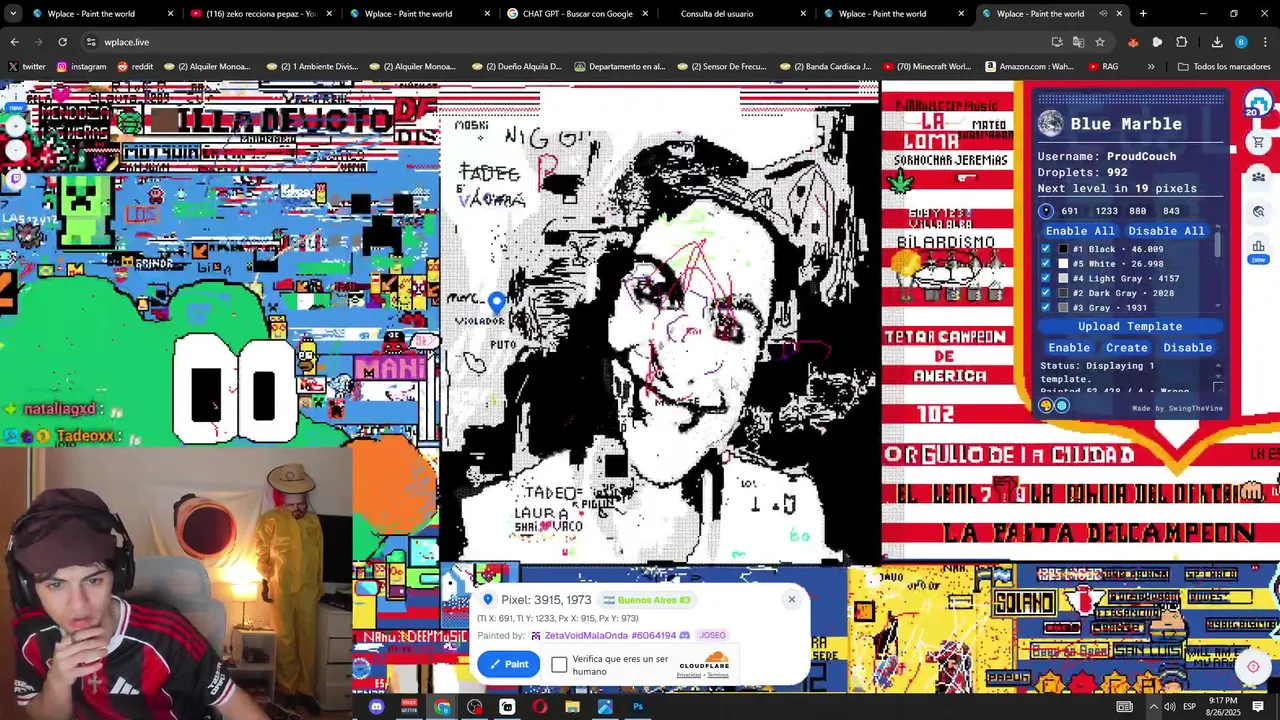Toggle the #5 White color checkbox
This screenshot has width=1280, height=720.
pyautogui.click(x=1046, y=264)
